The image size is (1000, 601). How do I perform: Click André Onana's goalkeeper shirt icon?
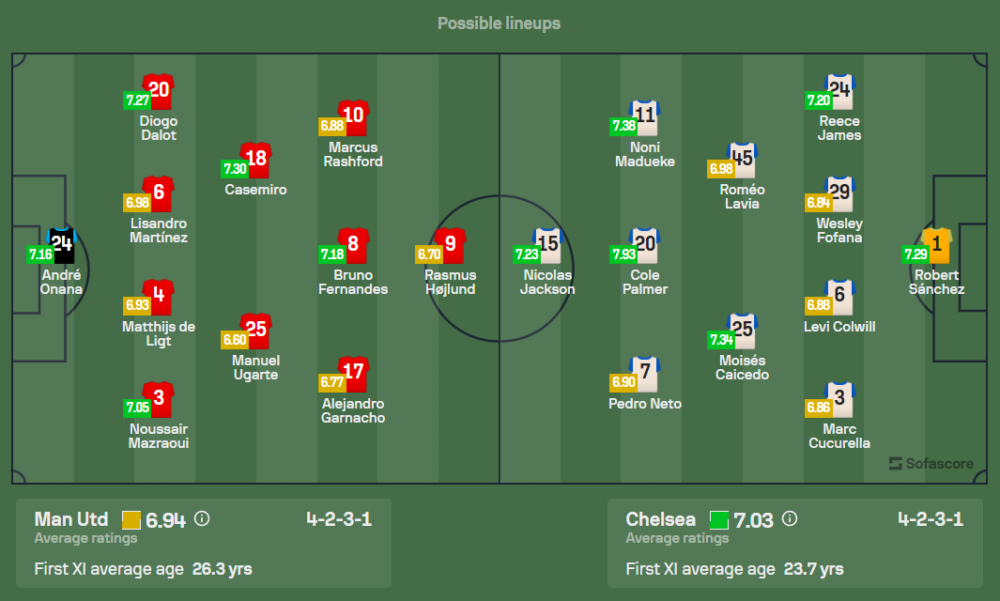coord(62,245)
